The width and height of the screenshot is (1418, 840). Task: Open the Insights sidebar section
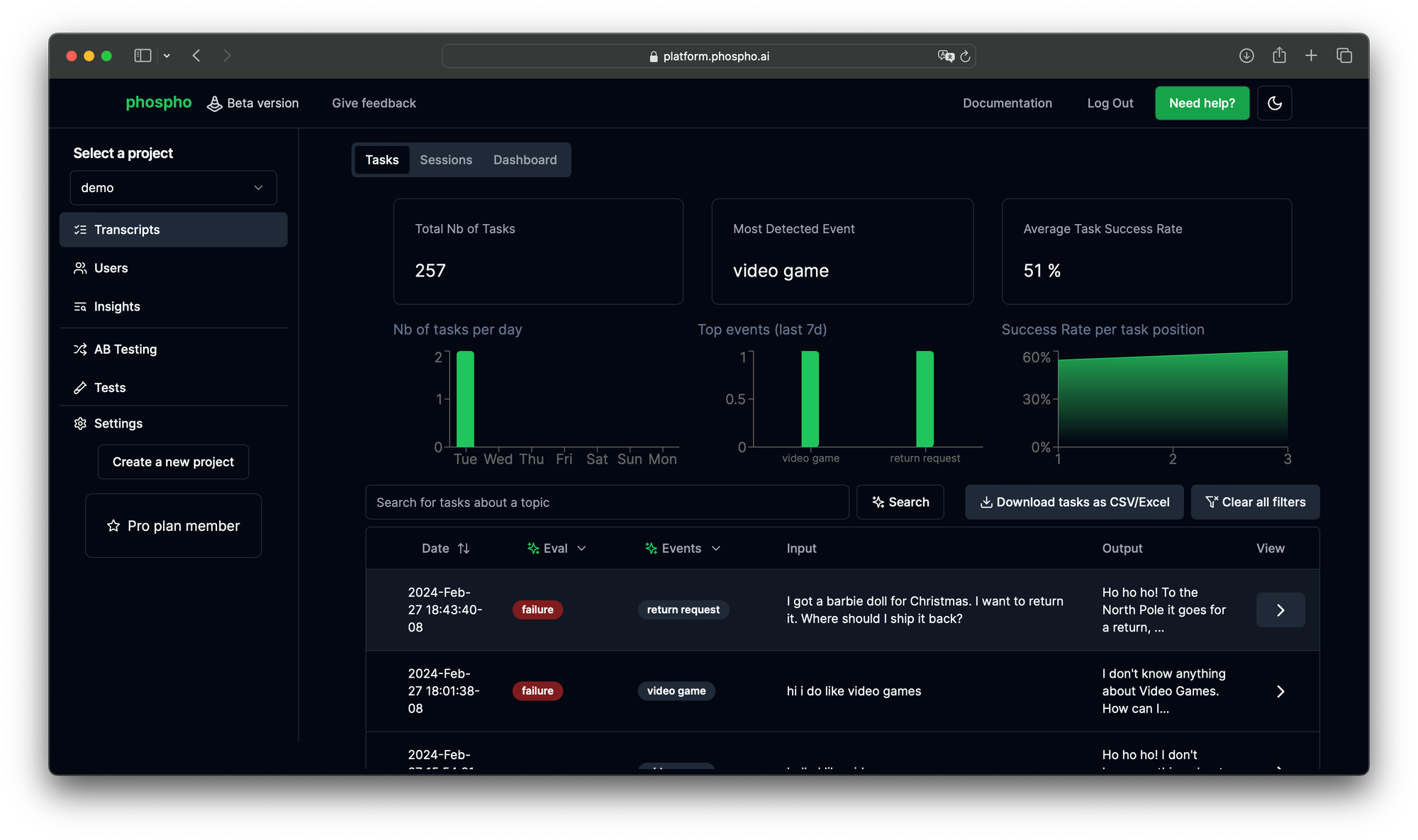117,306
